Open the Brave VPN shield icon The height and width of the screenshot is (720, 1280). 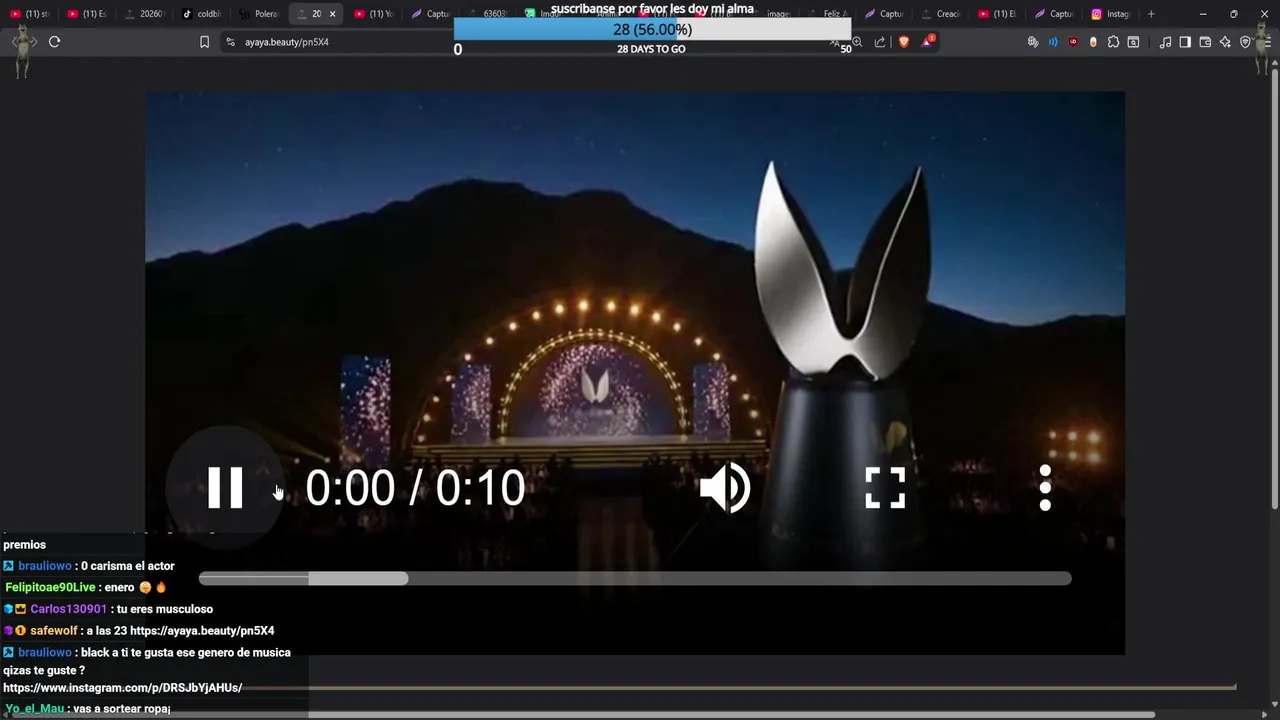pyautogui.click(x=1245, y=42)
